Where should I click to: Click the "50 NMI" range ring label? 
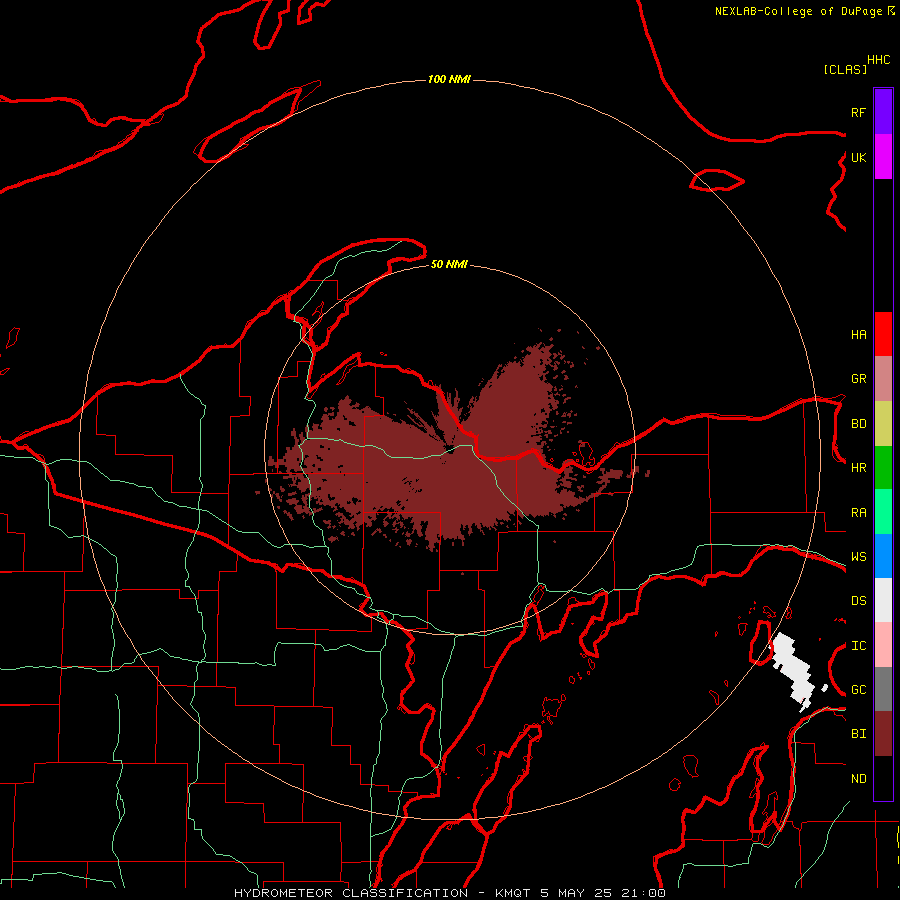tap(449, 264)
